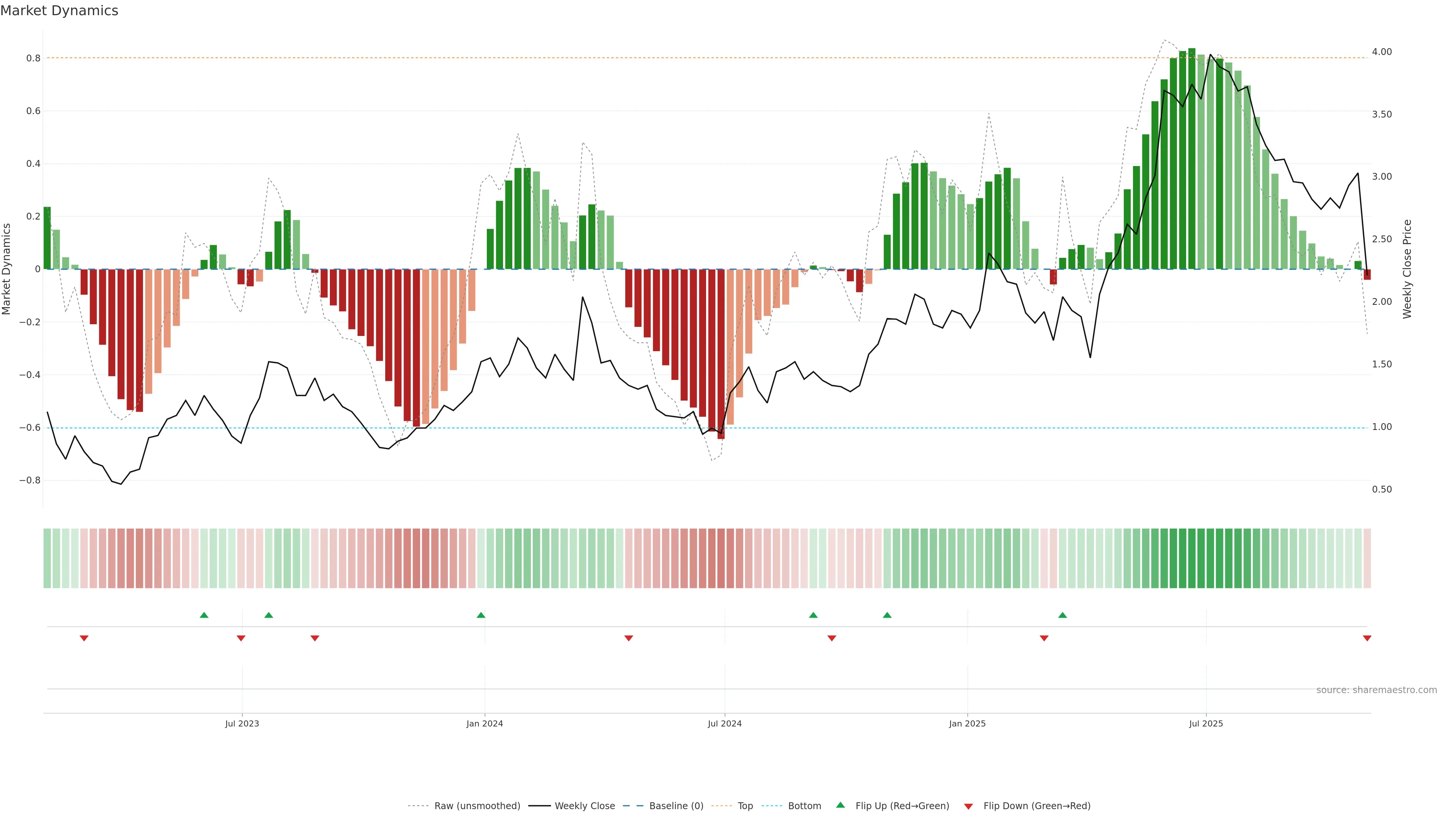Click the red flip-down marker left of Jul 2023
This screenshot has width=1456, height=819.
[x=241, y=638]
